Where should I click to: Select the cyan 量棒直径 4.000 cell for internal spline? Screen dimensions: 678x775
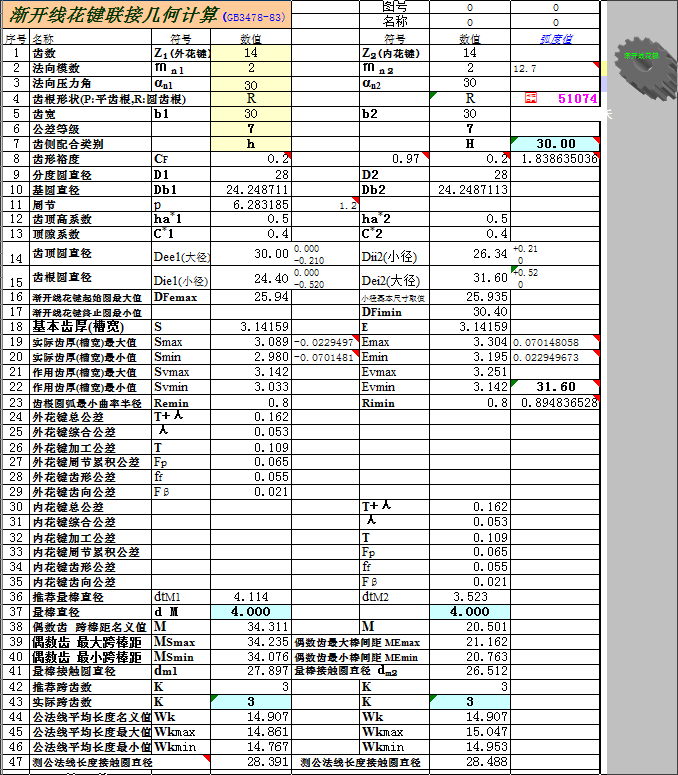469,612
